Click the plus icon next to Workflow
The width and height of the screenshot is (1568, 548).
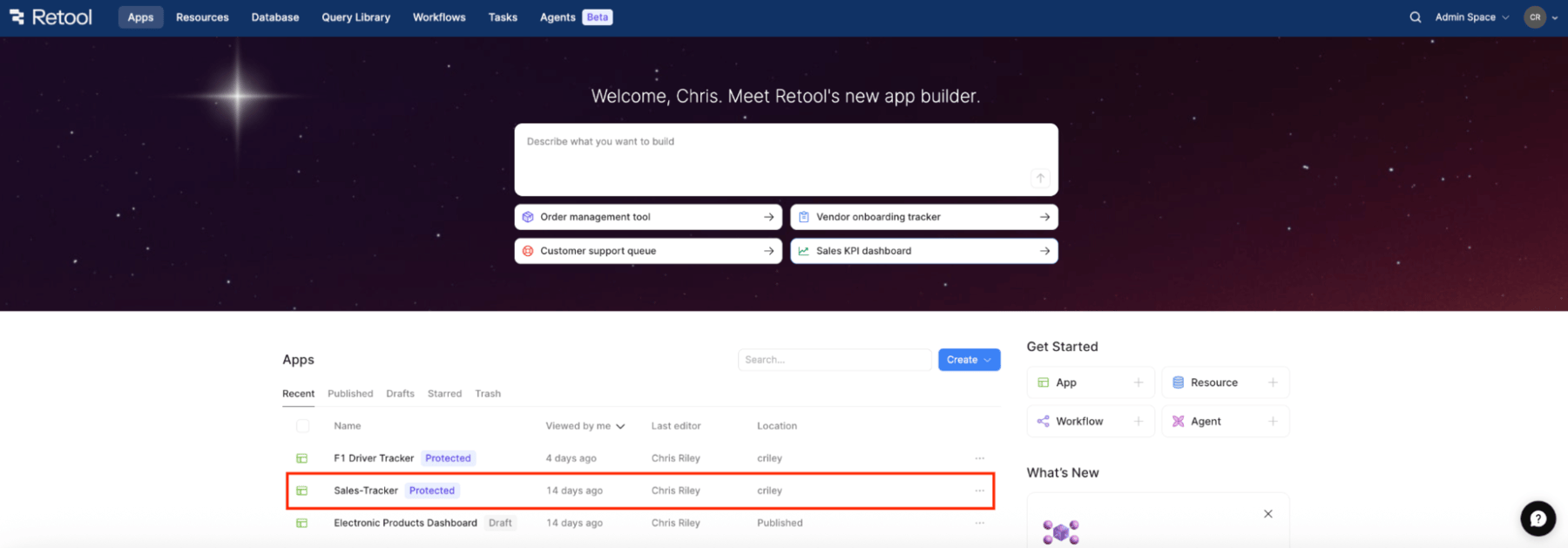point(1139,421)
